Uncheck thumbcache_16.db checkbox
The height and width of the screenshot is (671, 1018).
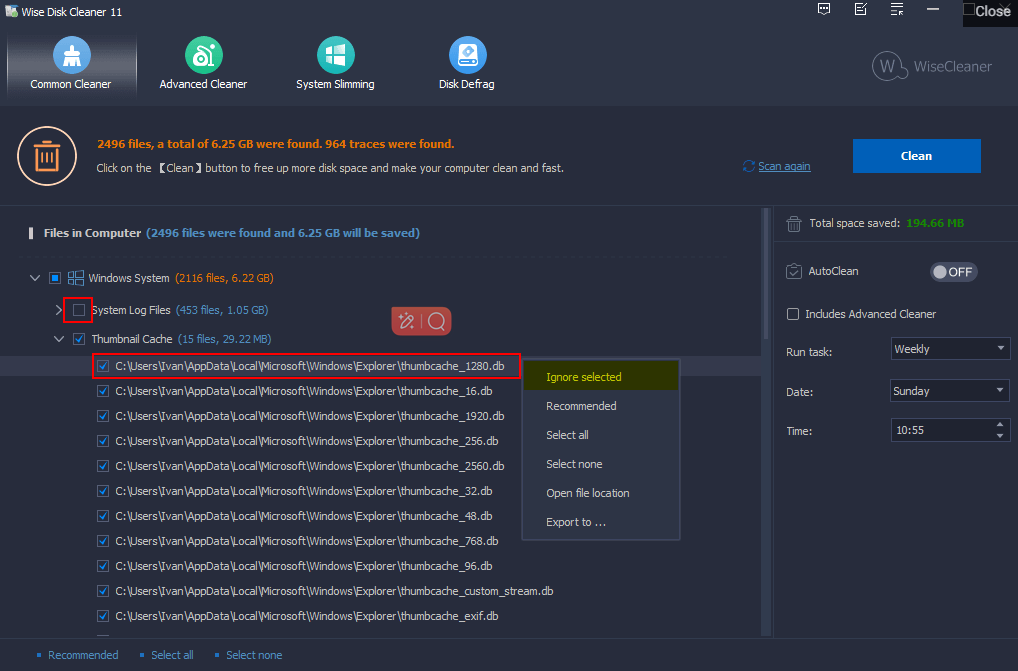pos(103,391)
